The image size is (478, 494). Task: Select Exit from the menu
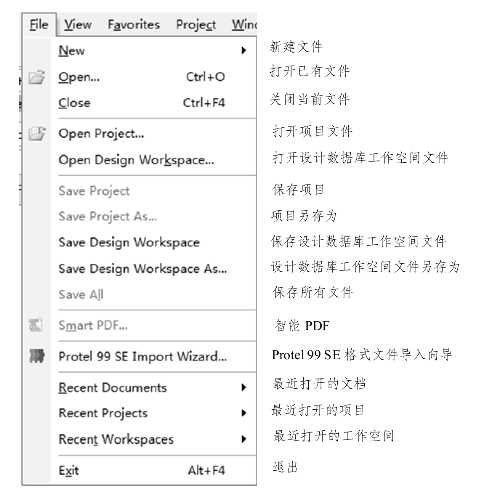coord(141,470)
